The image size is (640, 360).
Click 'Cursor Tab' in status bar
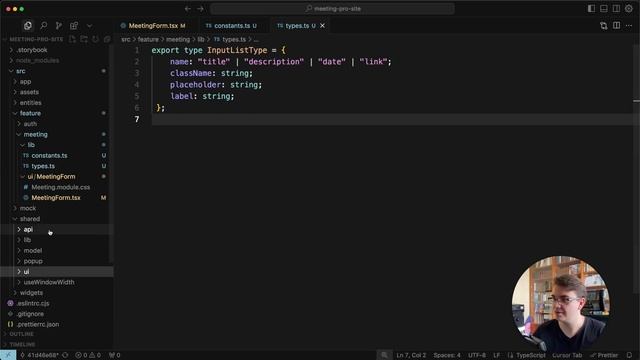[567, 355]
